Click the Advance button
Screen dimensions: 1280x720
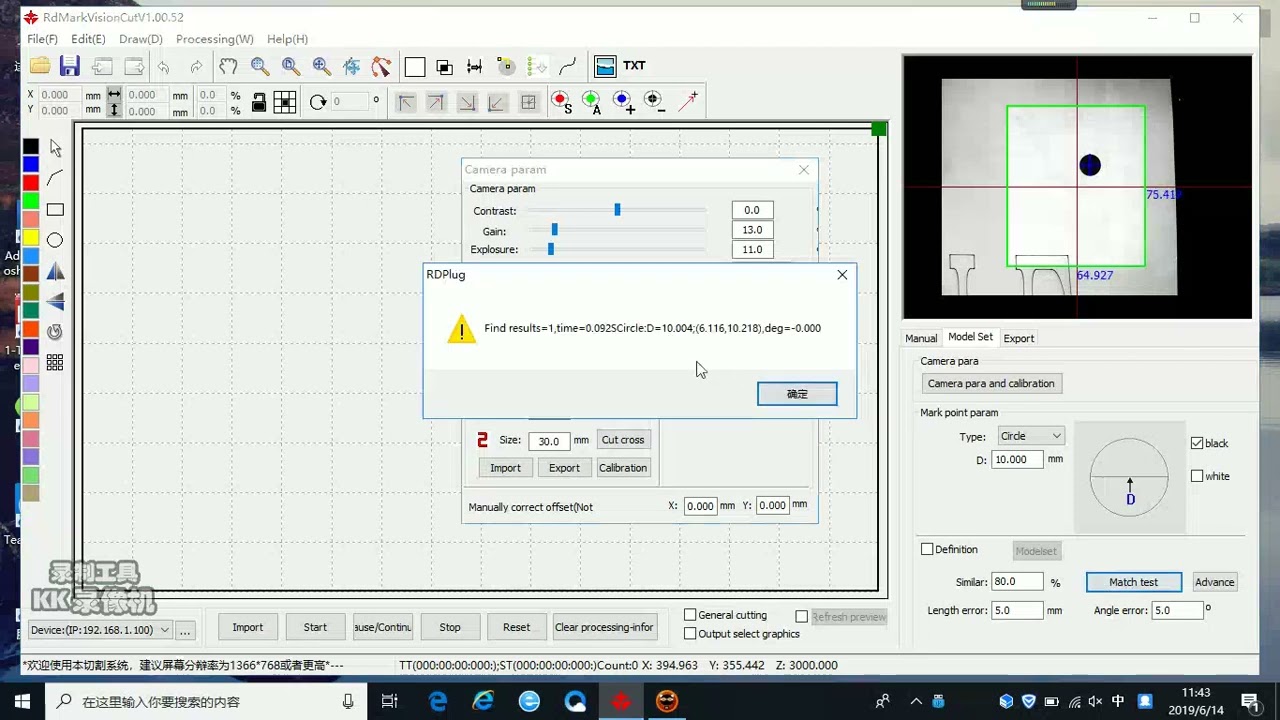tap(1214, 582)
